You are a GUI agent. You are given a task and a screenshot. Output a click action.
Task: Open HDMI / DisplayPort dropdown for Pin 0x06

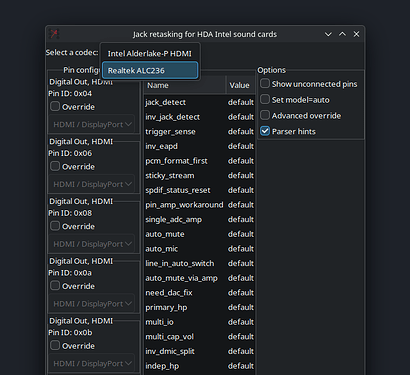click(x=92, y=184)
